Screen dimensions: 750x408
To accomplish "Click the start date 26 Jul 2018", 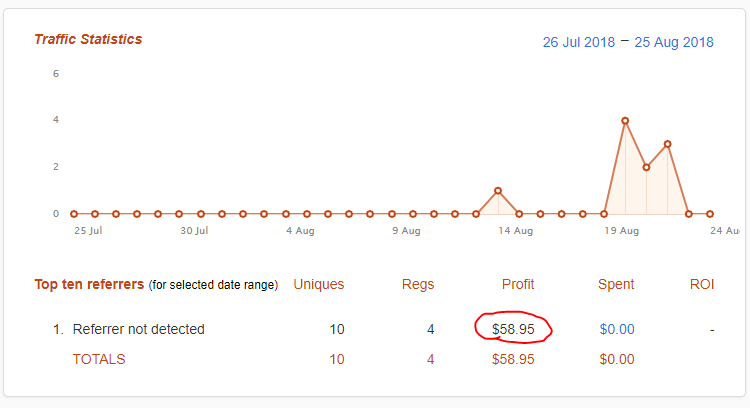I will [x=577, y=42].
